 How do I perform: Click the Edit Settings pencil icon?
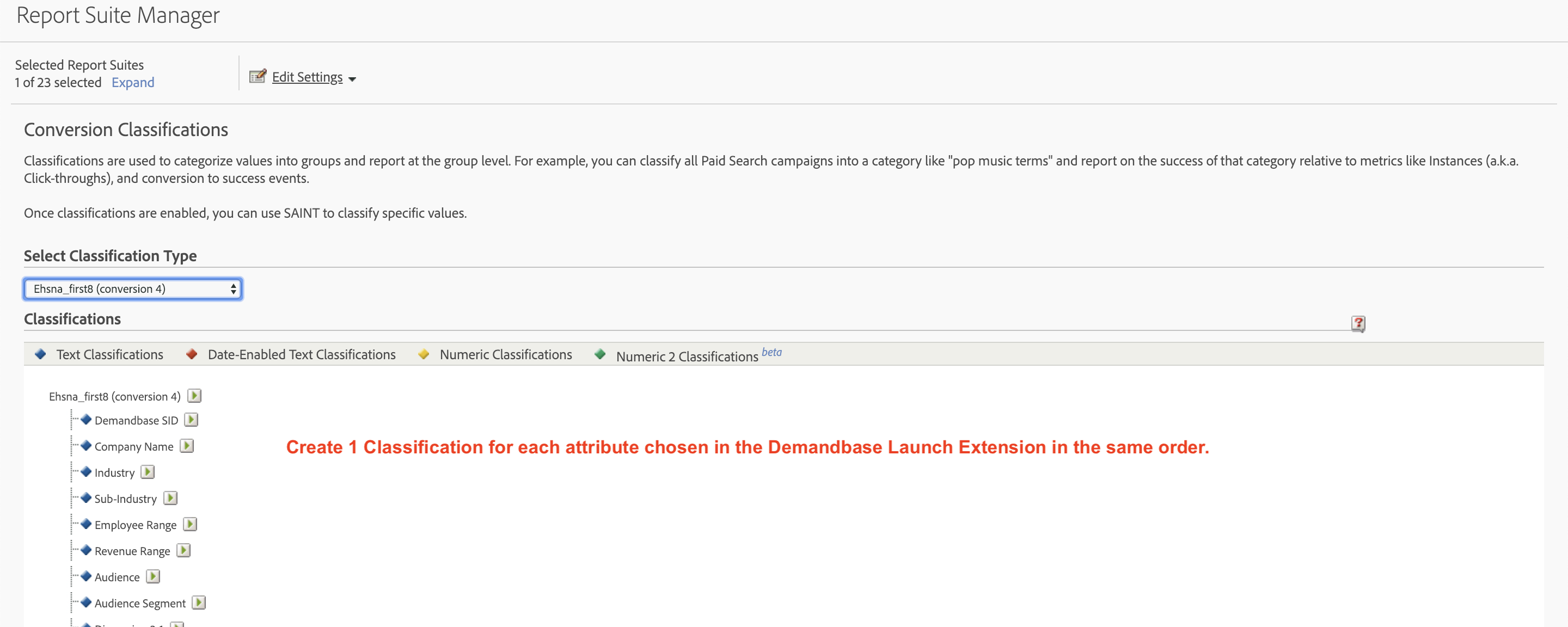point(258,76)
